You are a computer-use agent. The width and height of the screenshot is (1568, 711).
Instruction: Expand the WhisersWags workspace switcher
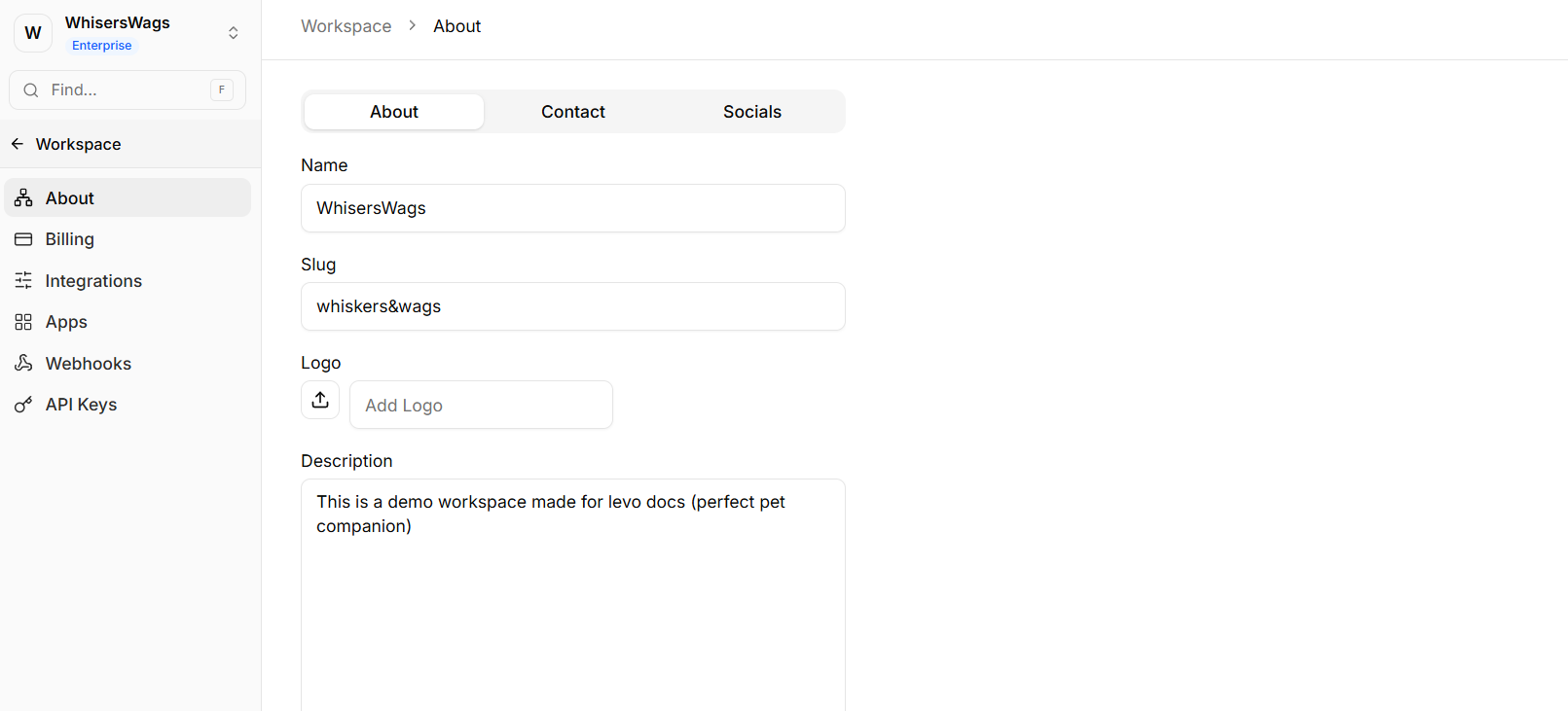click(233, 33)
